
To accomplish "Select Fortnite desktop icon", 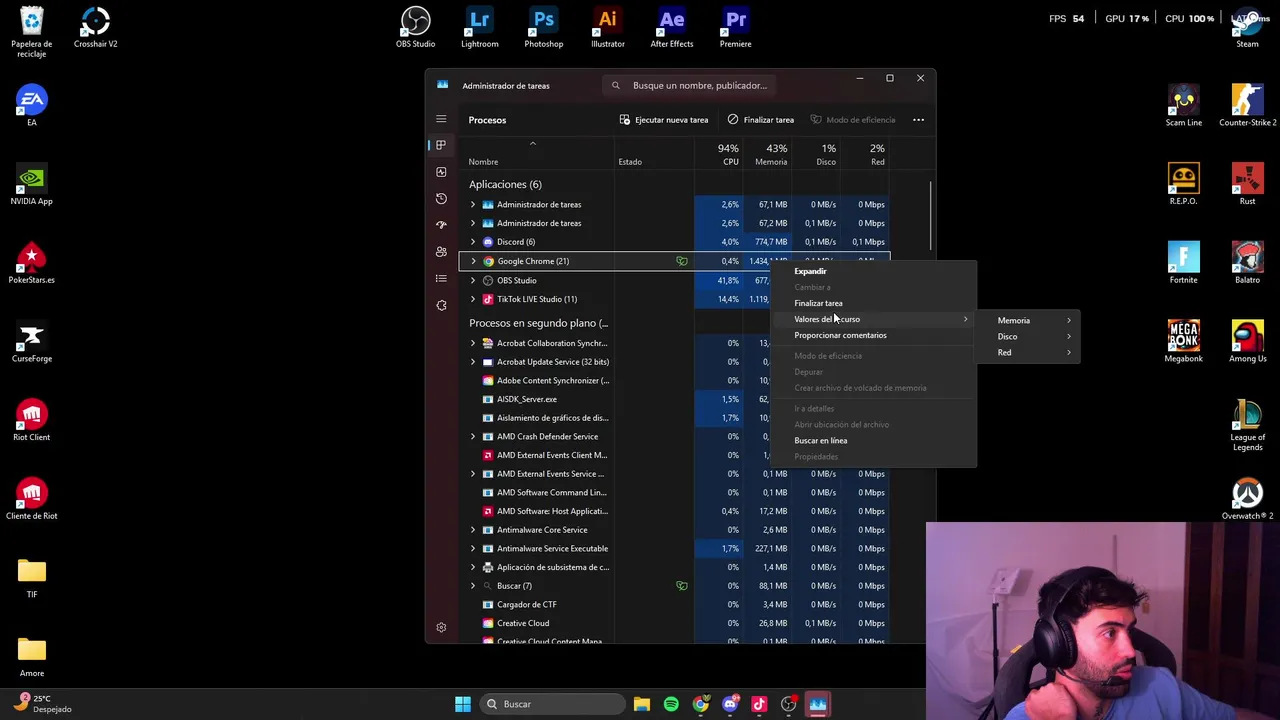I will pos(1183,263).
